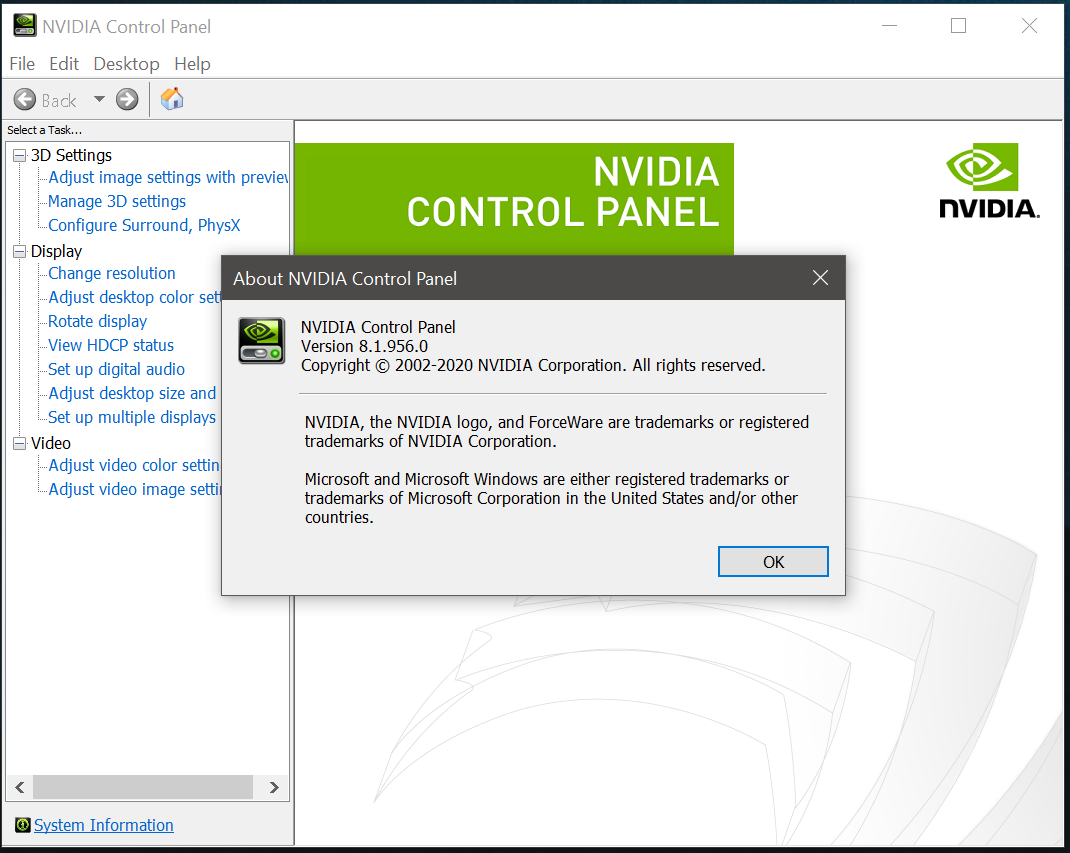This screenshot has height=853, width=1070.
Task: Open the System Information link
Action: point(104,825)
